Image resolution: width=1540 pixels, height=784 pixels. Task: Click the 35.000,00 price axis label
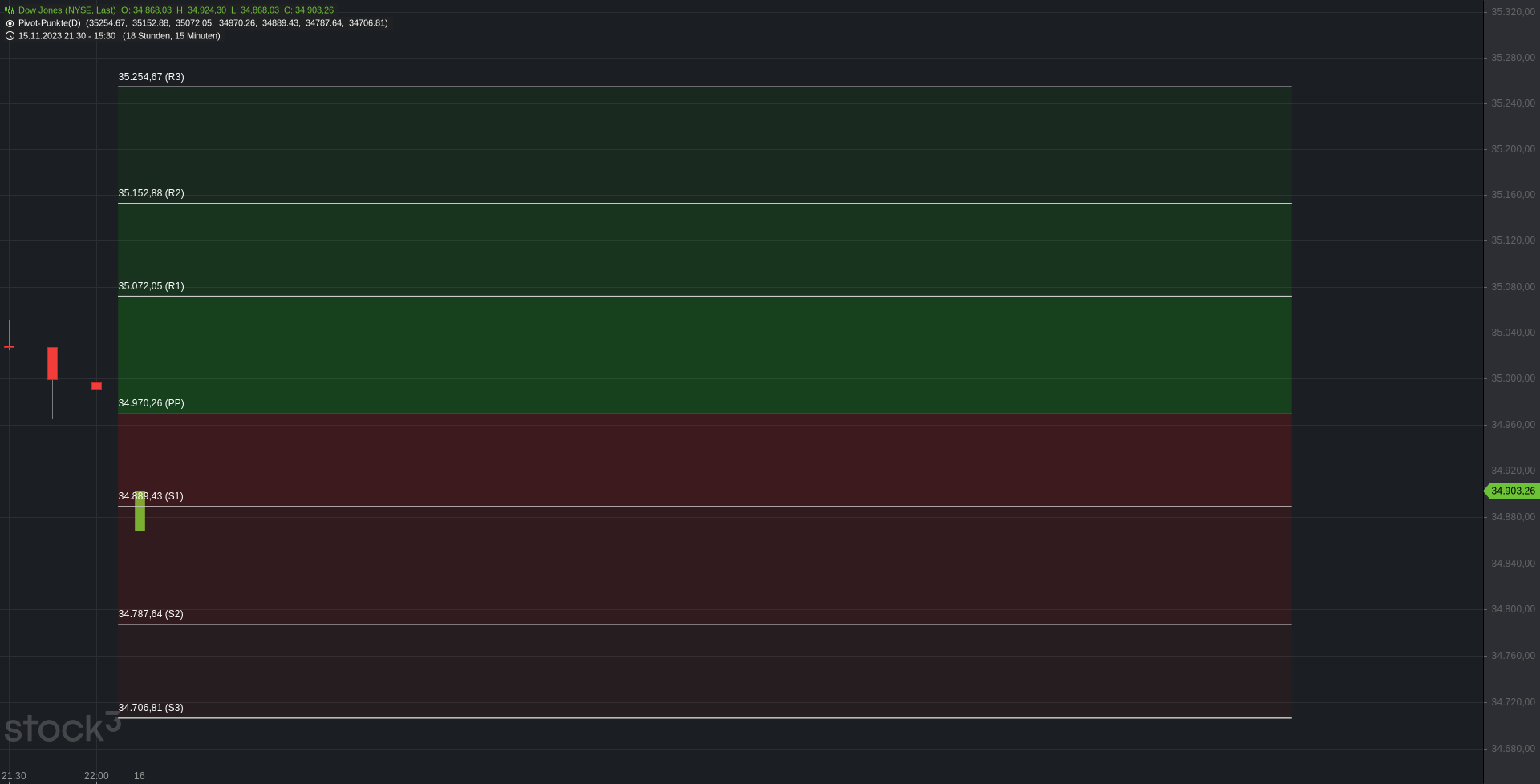pos(1513,378)
